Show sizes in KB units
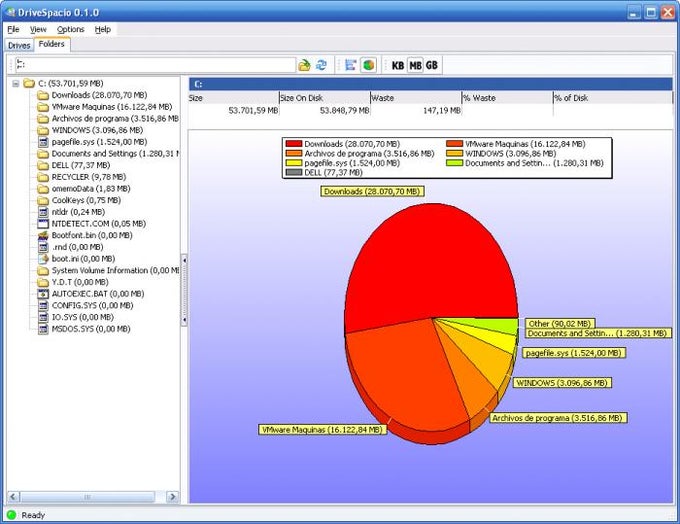Screen dimensions: 680x524 click(x=398, y=65)
